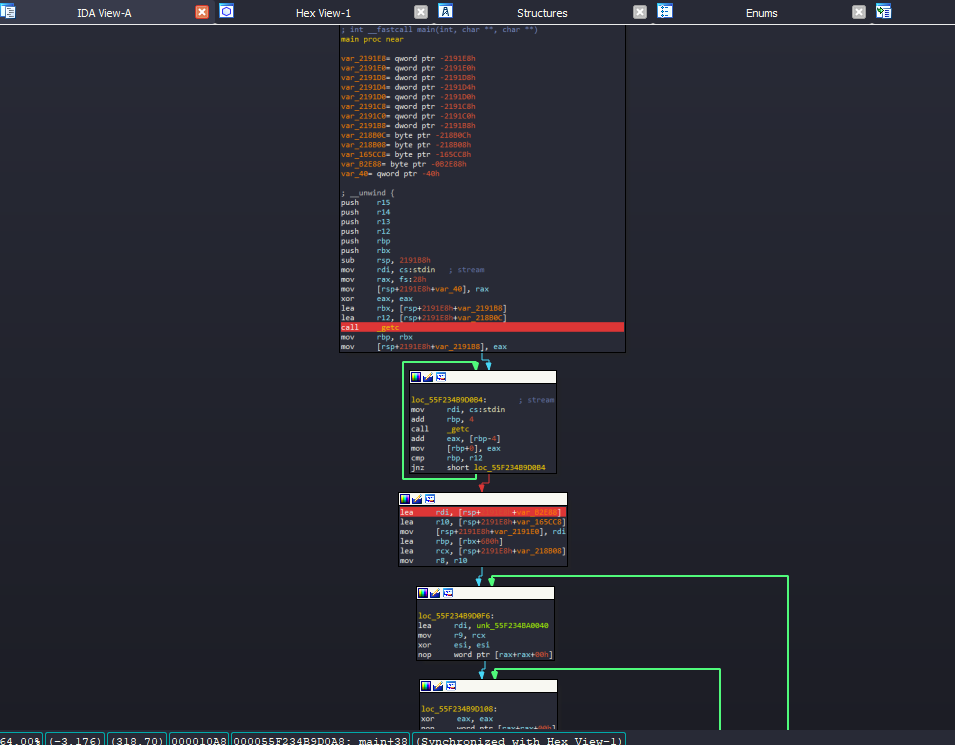Image resolution: width=955 pixels, height=745 pixels.
Task: Switch to the Enums tab
Action: (x=761, y=13)
